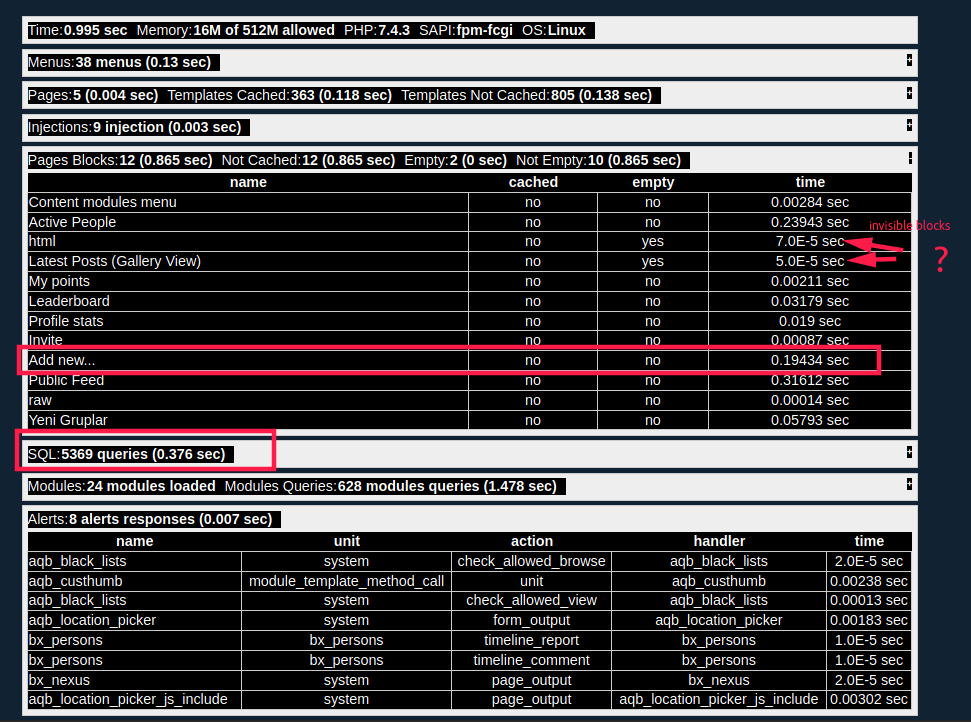Click the 'empty' column header in Pages Blocks
The width and height of the screenshot is (971, 722).
[653, 182]
